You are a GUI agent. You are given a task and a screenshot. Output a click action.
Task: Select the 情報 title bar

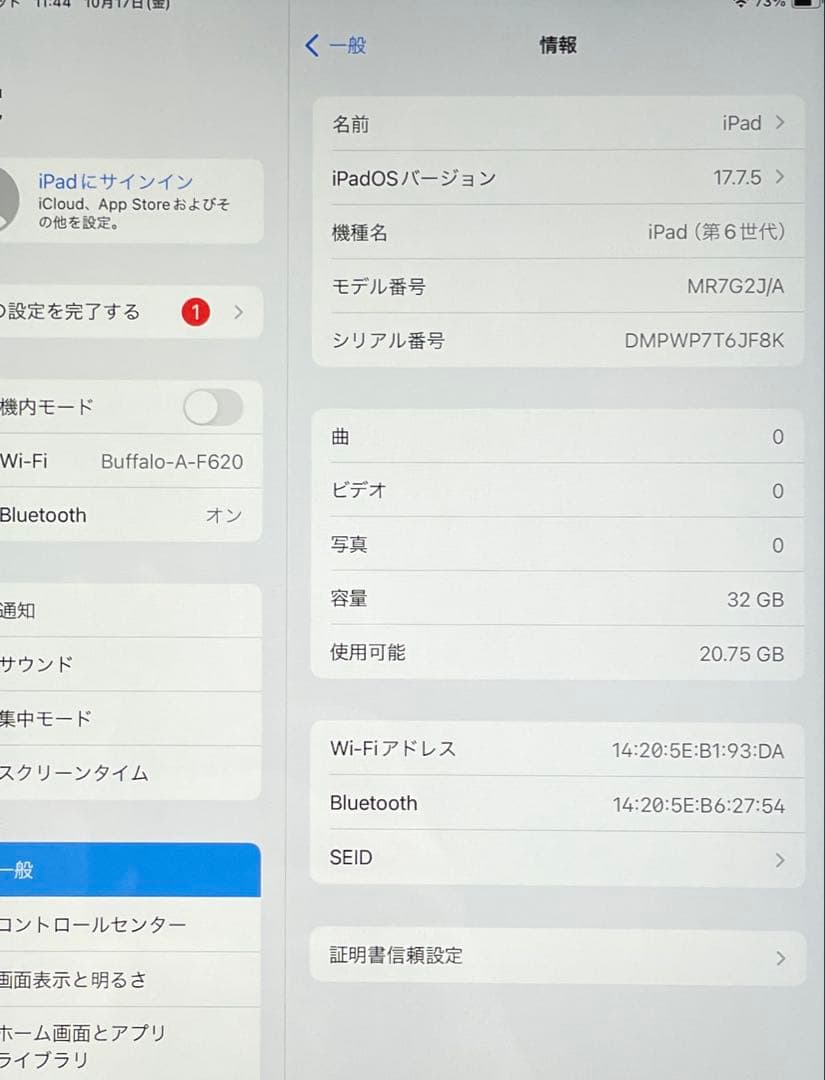(x=557, y=46)
